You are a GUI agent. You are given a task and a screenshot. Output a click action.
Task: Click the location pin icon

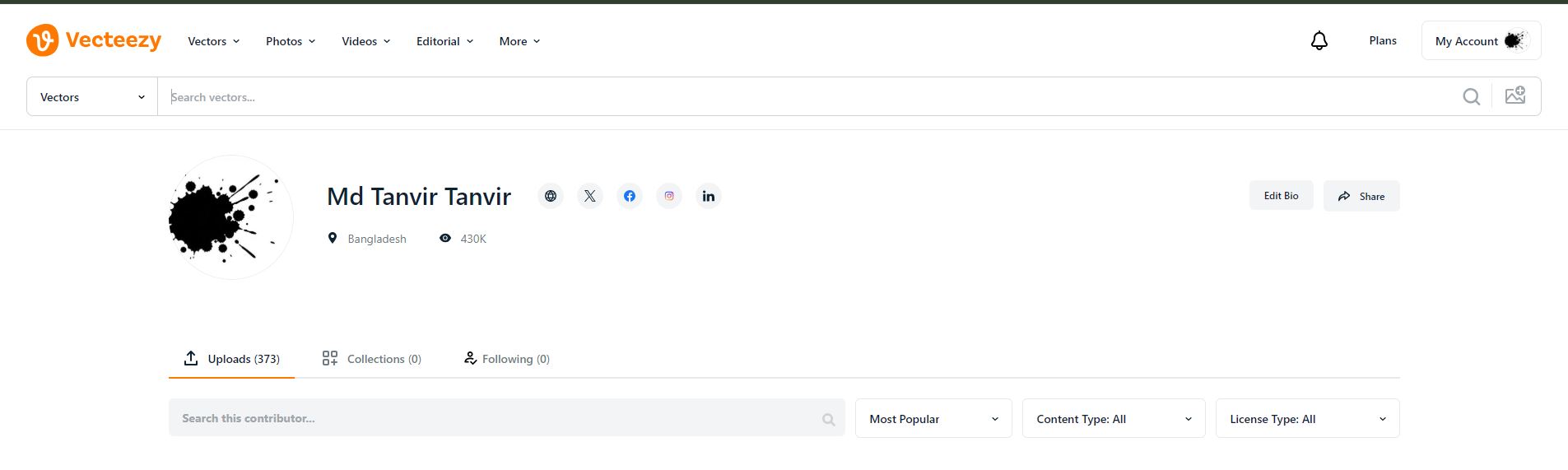pyautogui.click(x=333, y=238)
